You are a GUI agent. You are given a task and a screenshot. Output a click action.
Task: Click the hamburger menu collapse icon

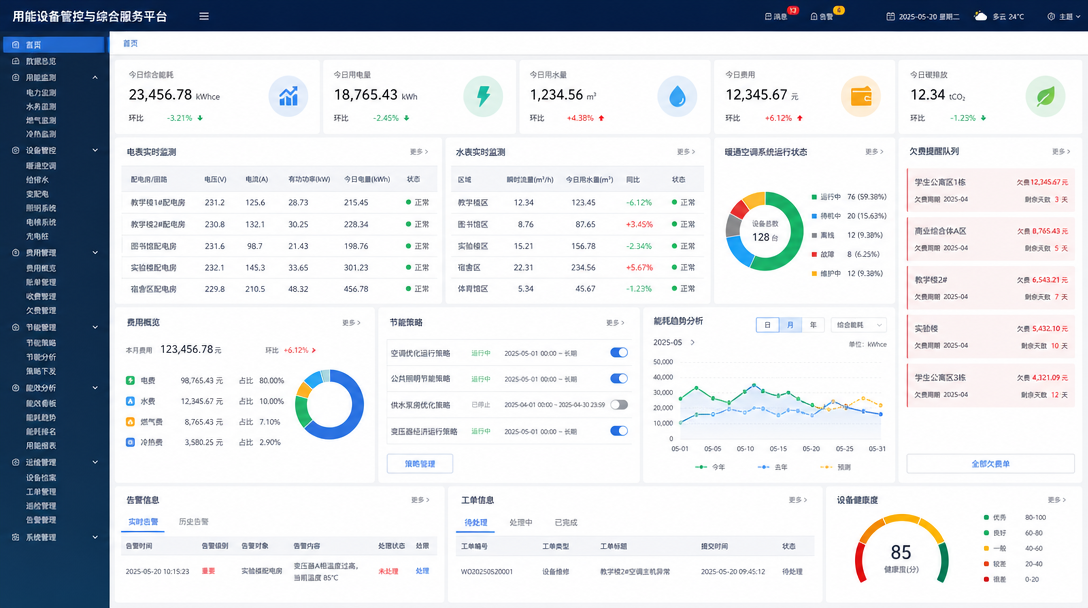(x=204, y=16)
